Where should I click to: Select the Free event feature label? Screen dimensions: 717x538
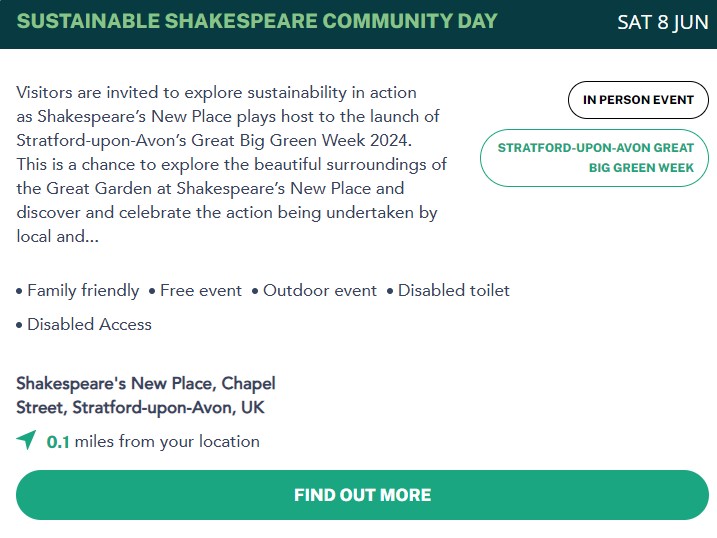tap(201, 290)
